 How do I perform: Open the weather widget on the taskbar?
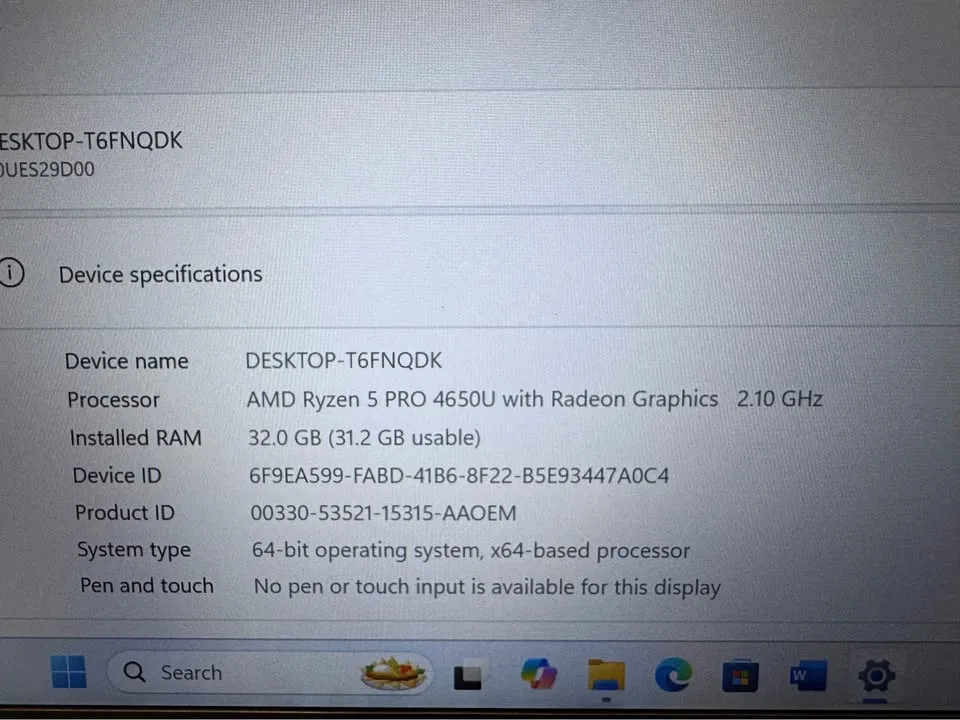[x=393, y=673]
